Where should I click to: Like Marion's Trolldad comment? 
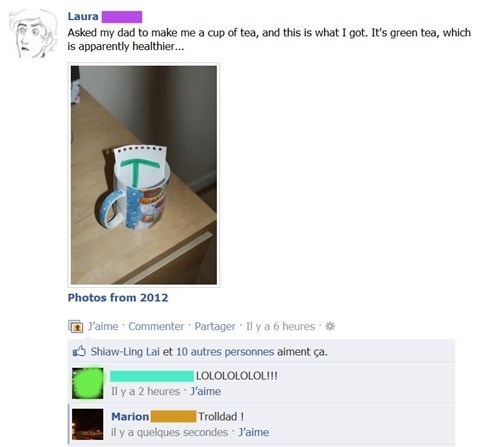click(253, 432)
